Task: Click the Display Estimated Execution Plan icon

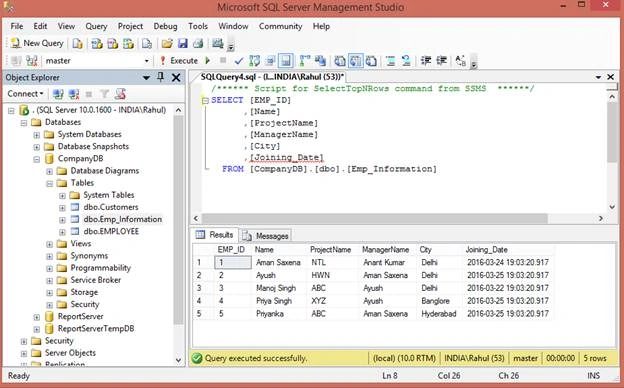Action: point(254,61)
